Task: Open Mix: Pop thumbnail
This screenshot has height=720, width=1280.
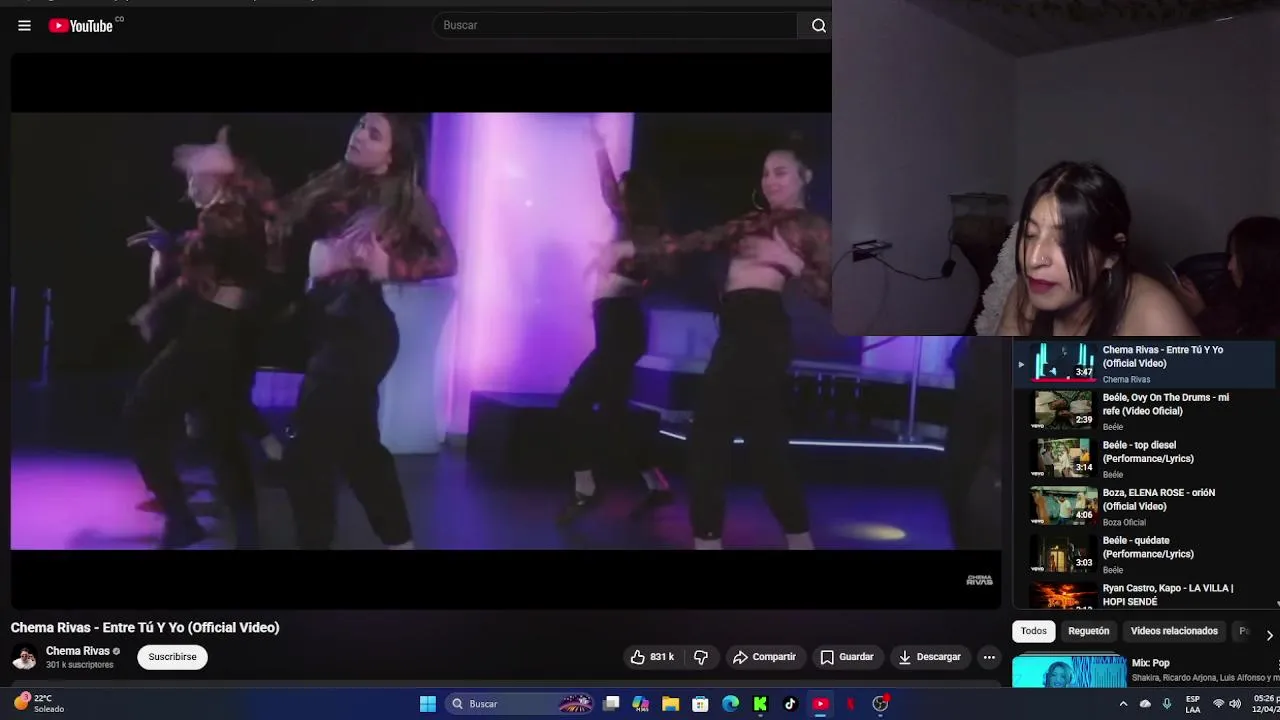Action: 1069,672
